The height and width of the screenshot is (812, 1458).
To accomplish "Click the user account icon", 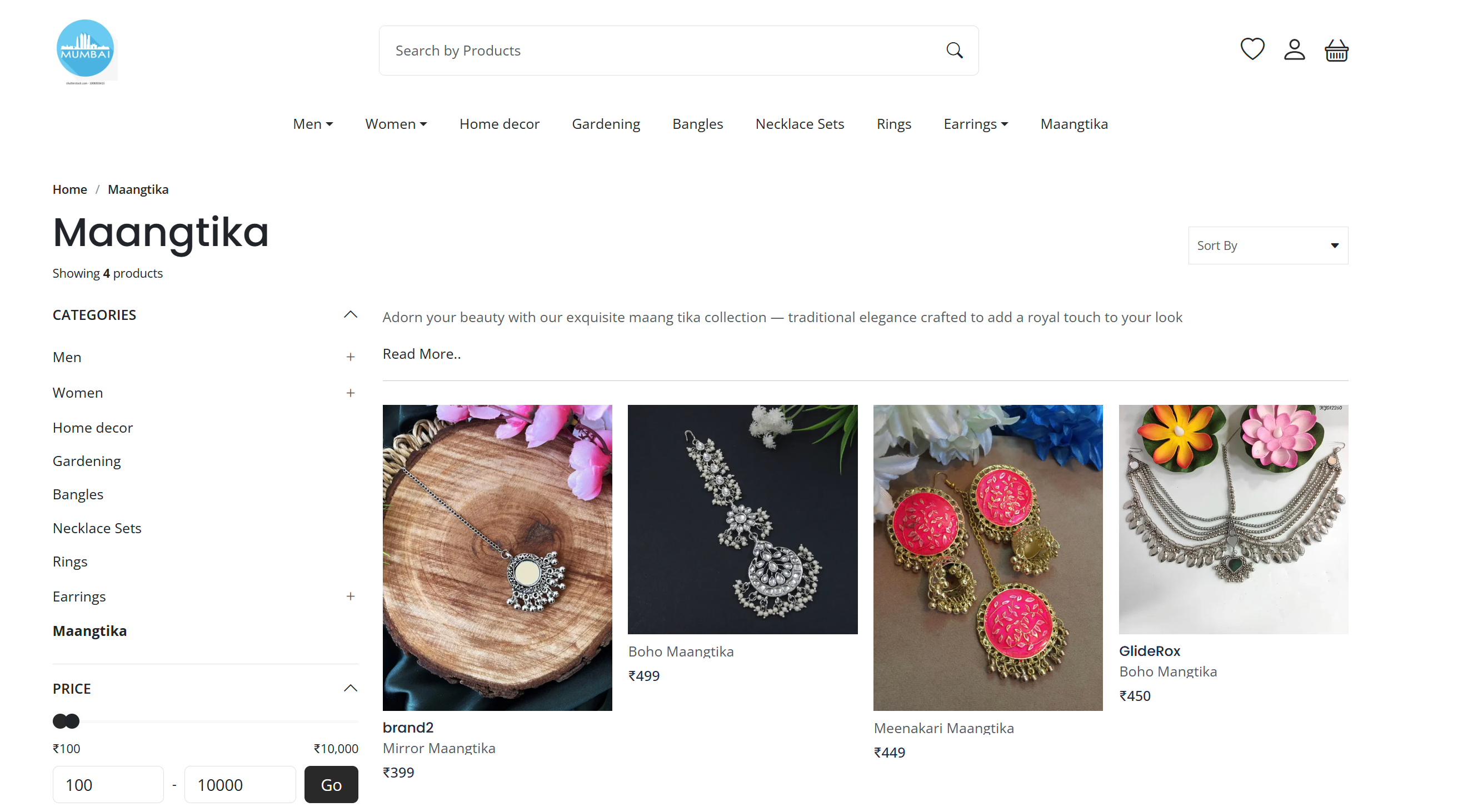I will pyautogui.click(x=1294, y=50).
